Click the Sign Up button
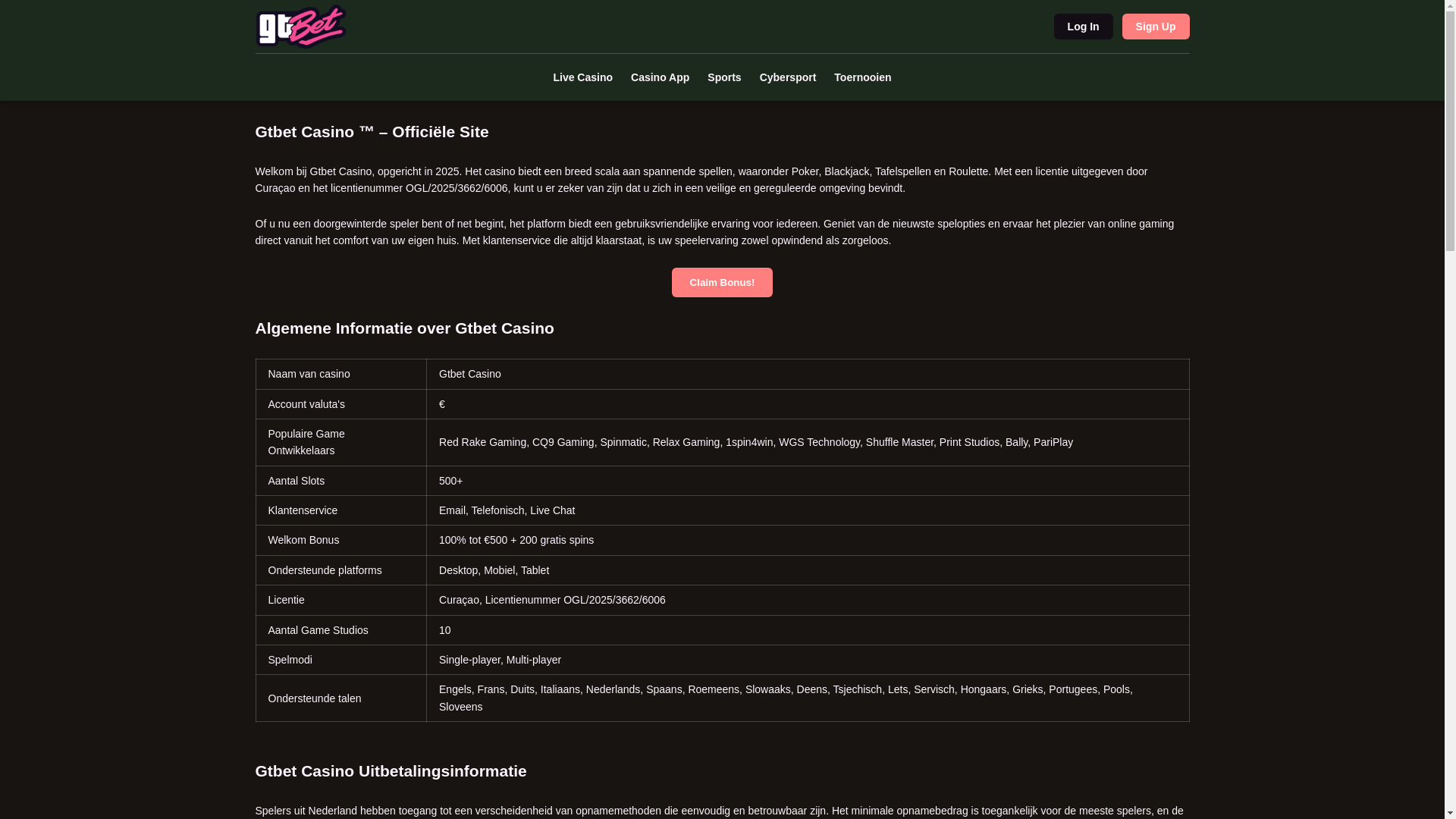Viewport: 1456px width, 819px height. (1155, 27)
